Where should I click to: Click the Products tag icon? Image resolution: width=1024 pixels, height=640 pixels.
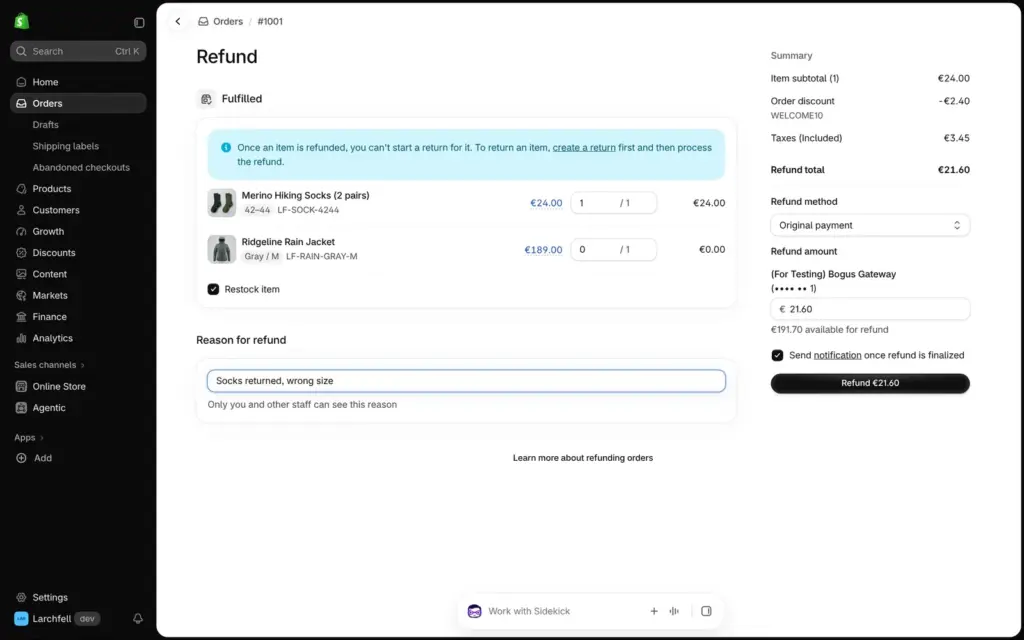click(x=22, y=189)
